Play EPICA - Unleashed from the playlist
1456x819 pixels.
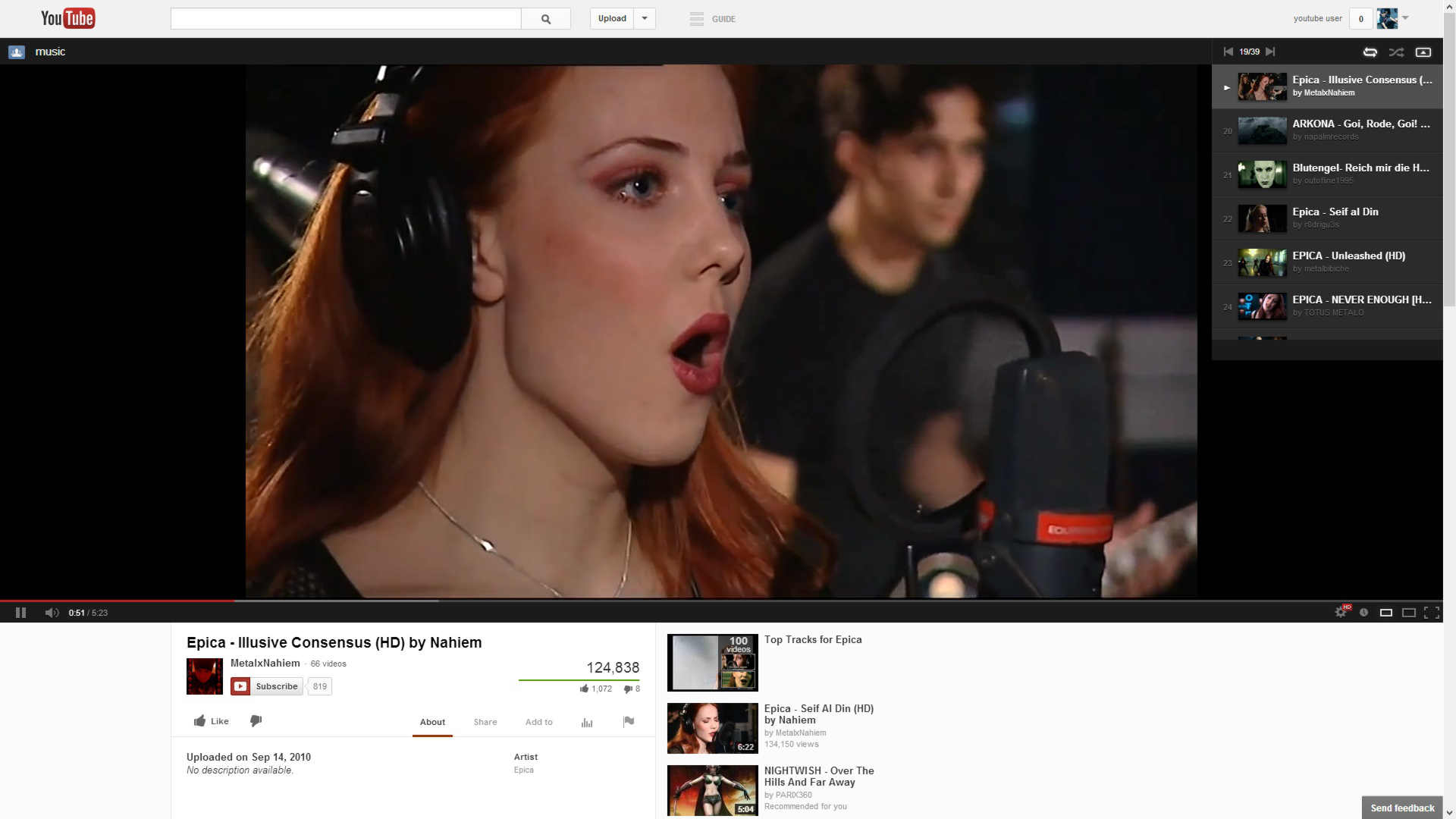(1349, 262)
